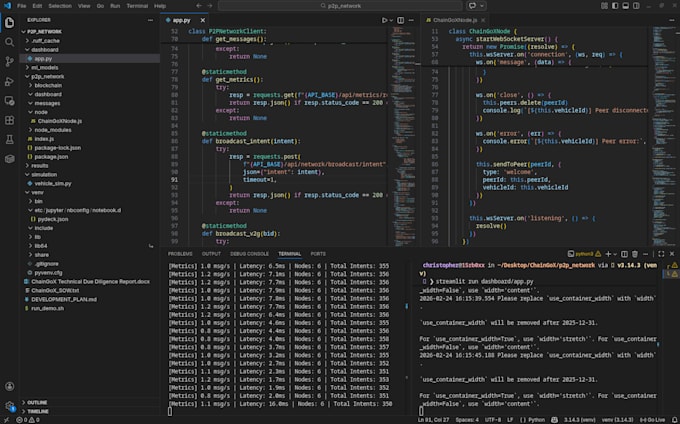The width and height of the screenshot is (680, 424).
Task: Expand the blockchain folder
Action: [x=48, y=85]
